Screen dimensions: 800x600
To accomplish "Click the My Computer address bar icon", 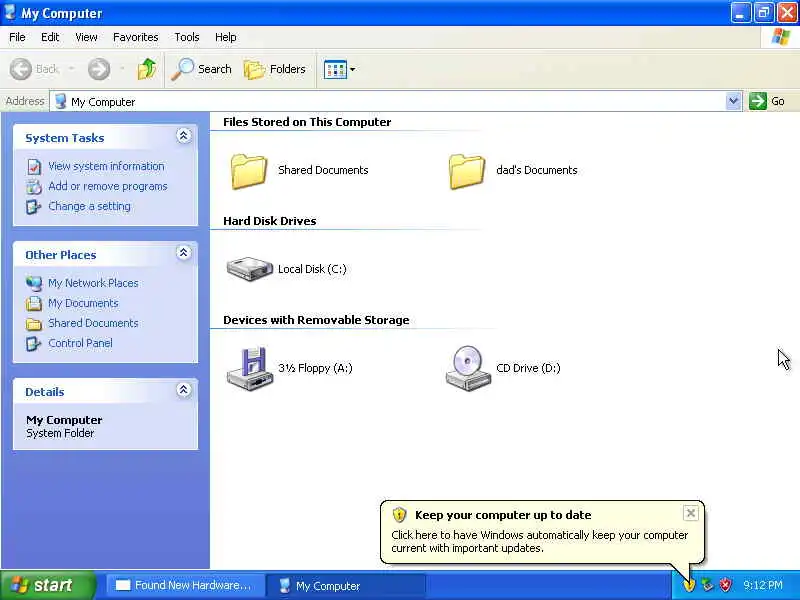I will point(61,101).
